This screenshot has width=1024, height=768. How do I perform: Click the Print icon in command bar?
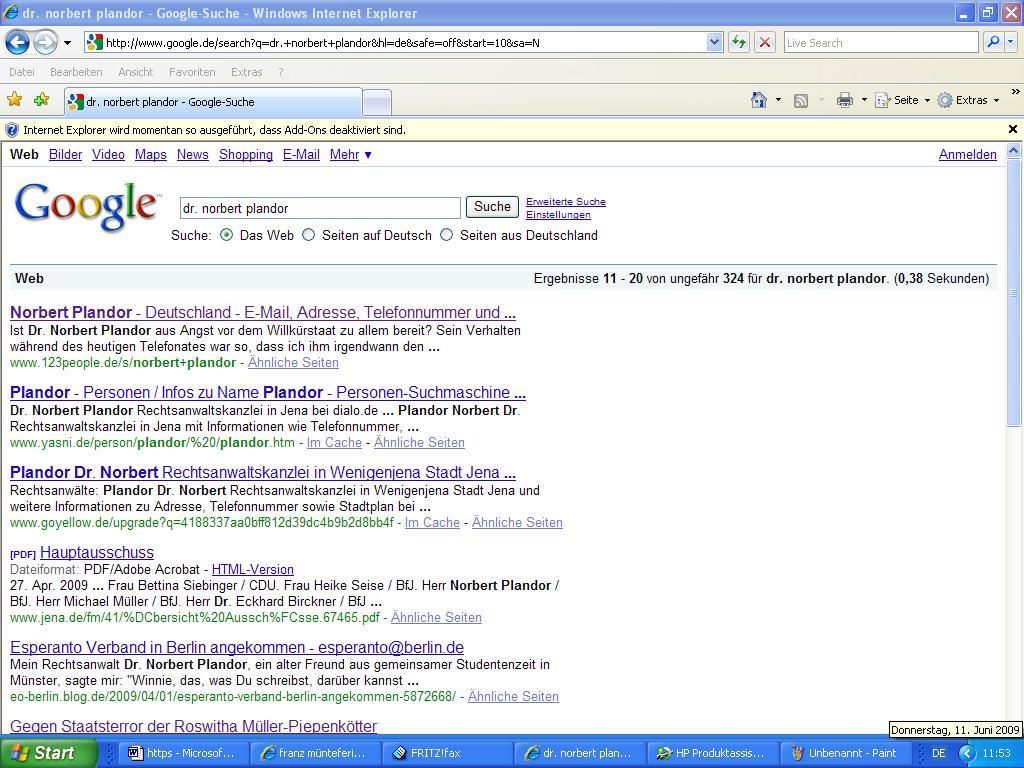tap(844, 100)
